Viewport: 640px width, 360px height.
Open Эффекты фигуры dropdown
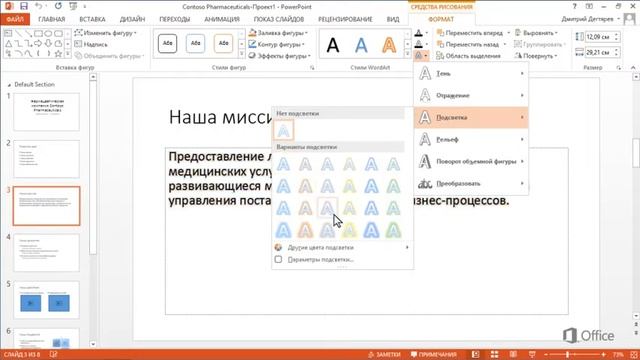[280, 56]
